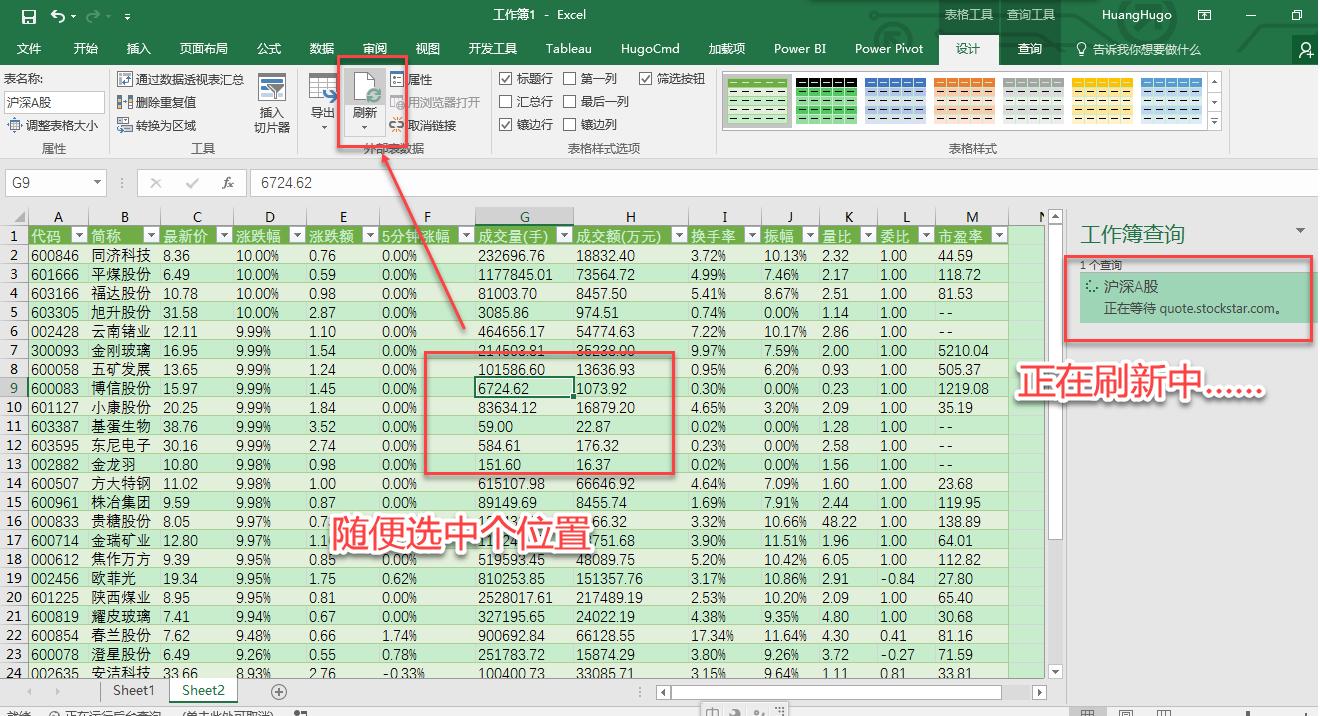Image resolution: width=1320 pixels, height=716 pixels.
Task: Click the 取消链接 (Unlink) icon
Action: click(x=412, y=122)
